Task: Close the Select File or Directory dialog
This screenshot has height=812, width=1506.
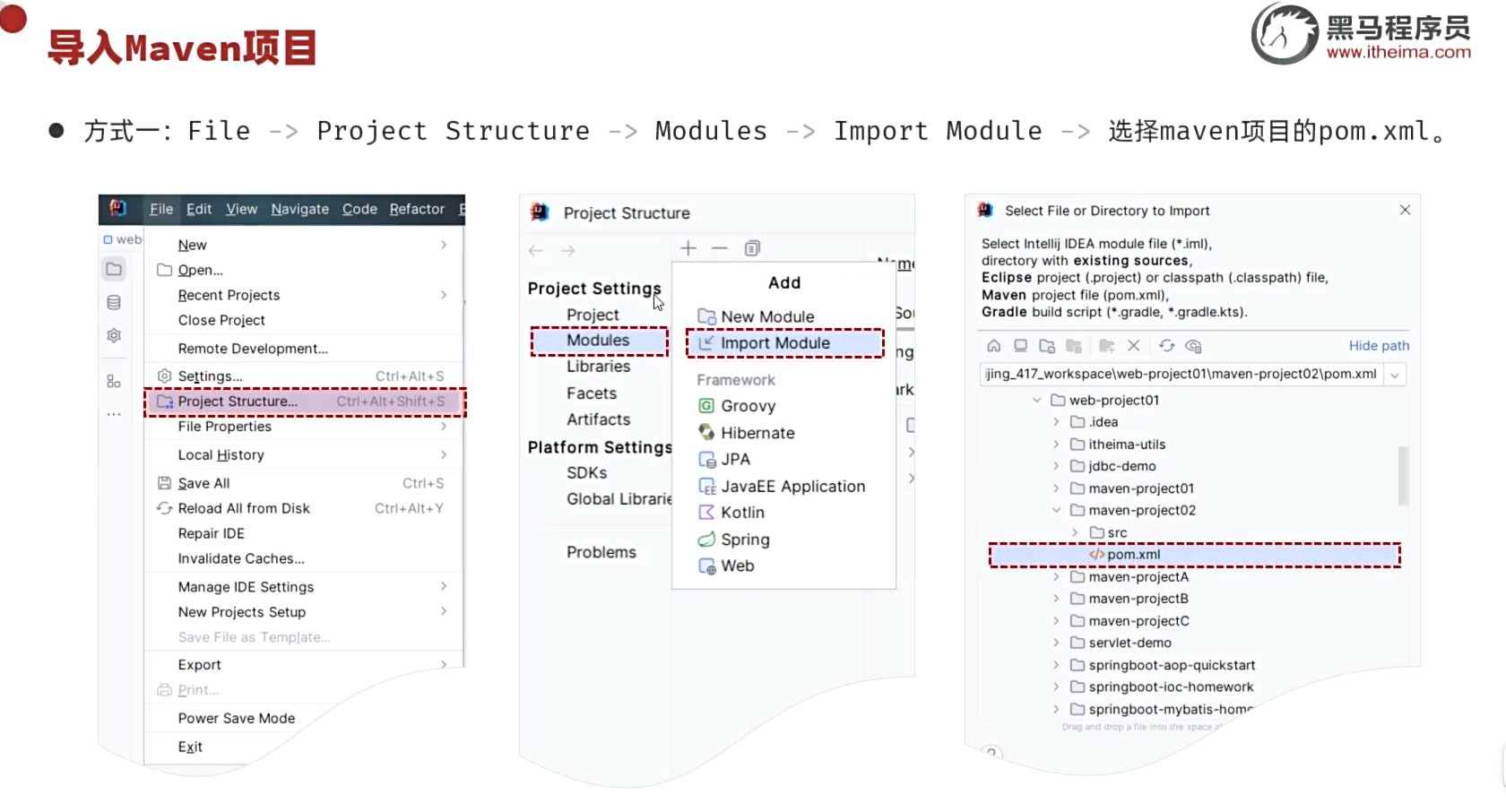Action: (1405, 210)
